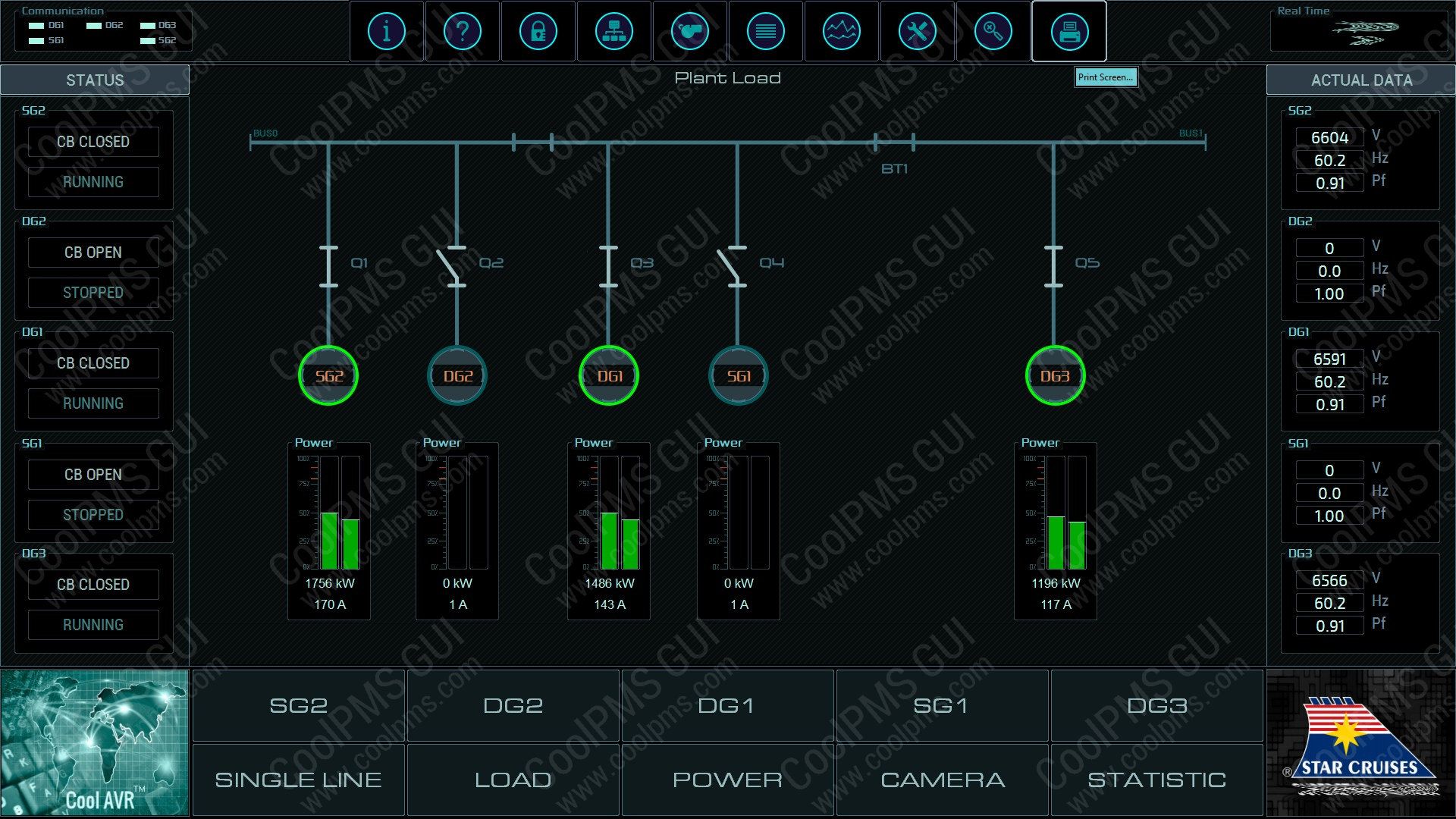Click the 1196 kW power reading
Image resolution: width=1456 pixels, height=819 pixels.
click(1056, 583)
